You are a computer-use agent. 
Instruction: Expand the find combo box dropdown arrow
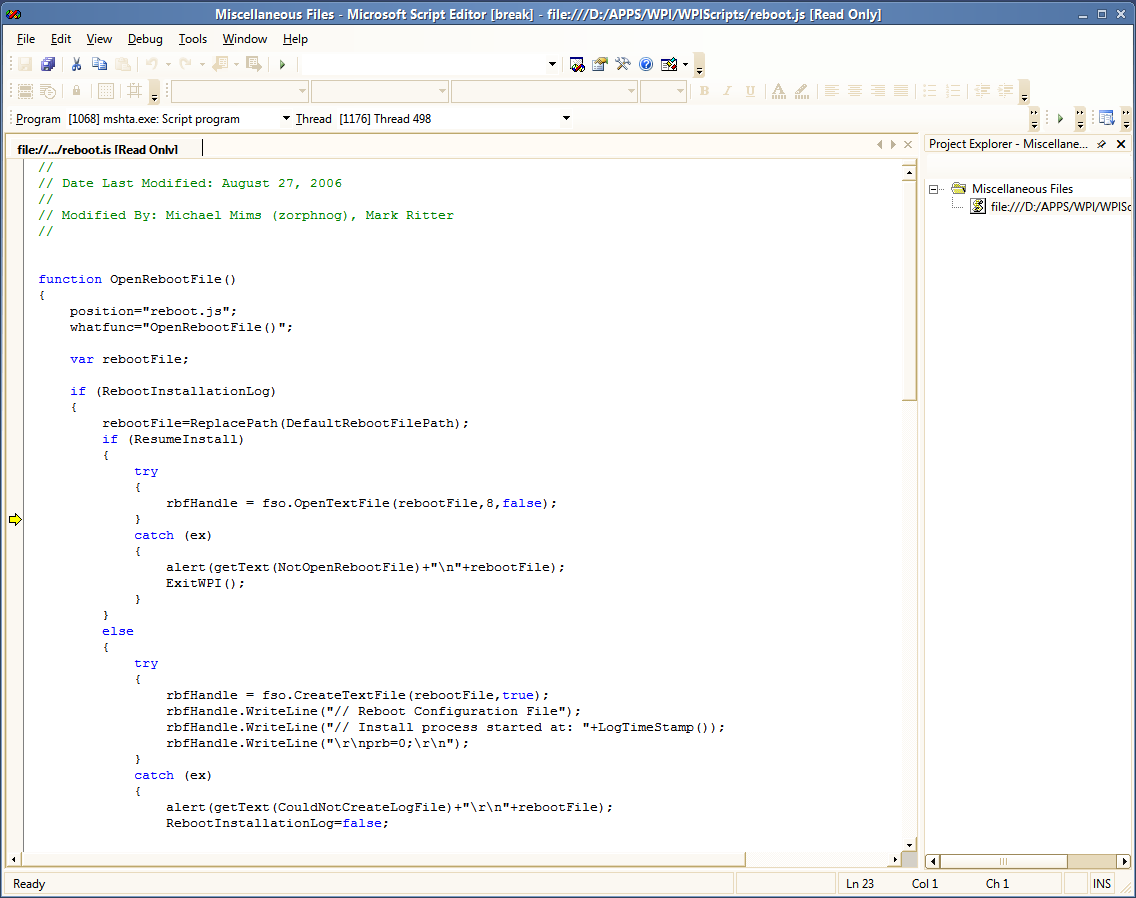point(553,64)
